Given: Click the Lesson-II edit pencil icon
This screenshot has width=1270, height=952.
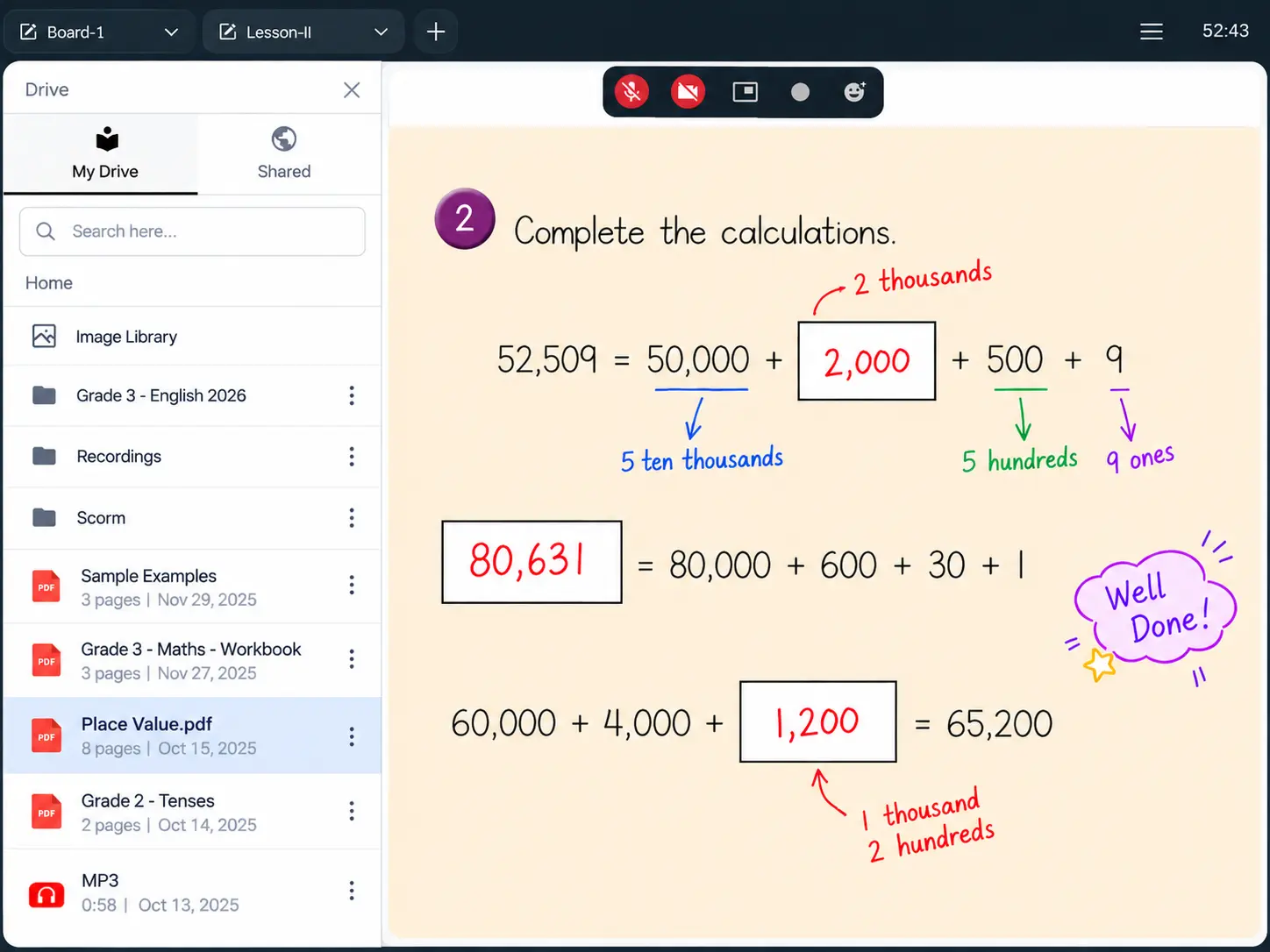Looking at the screenshot, I should 228,32.
